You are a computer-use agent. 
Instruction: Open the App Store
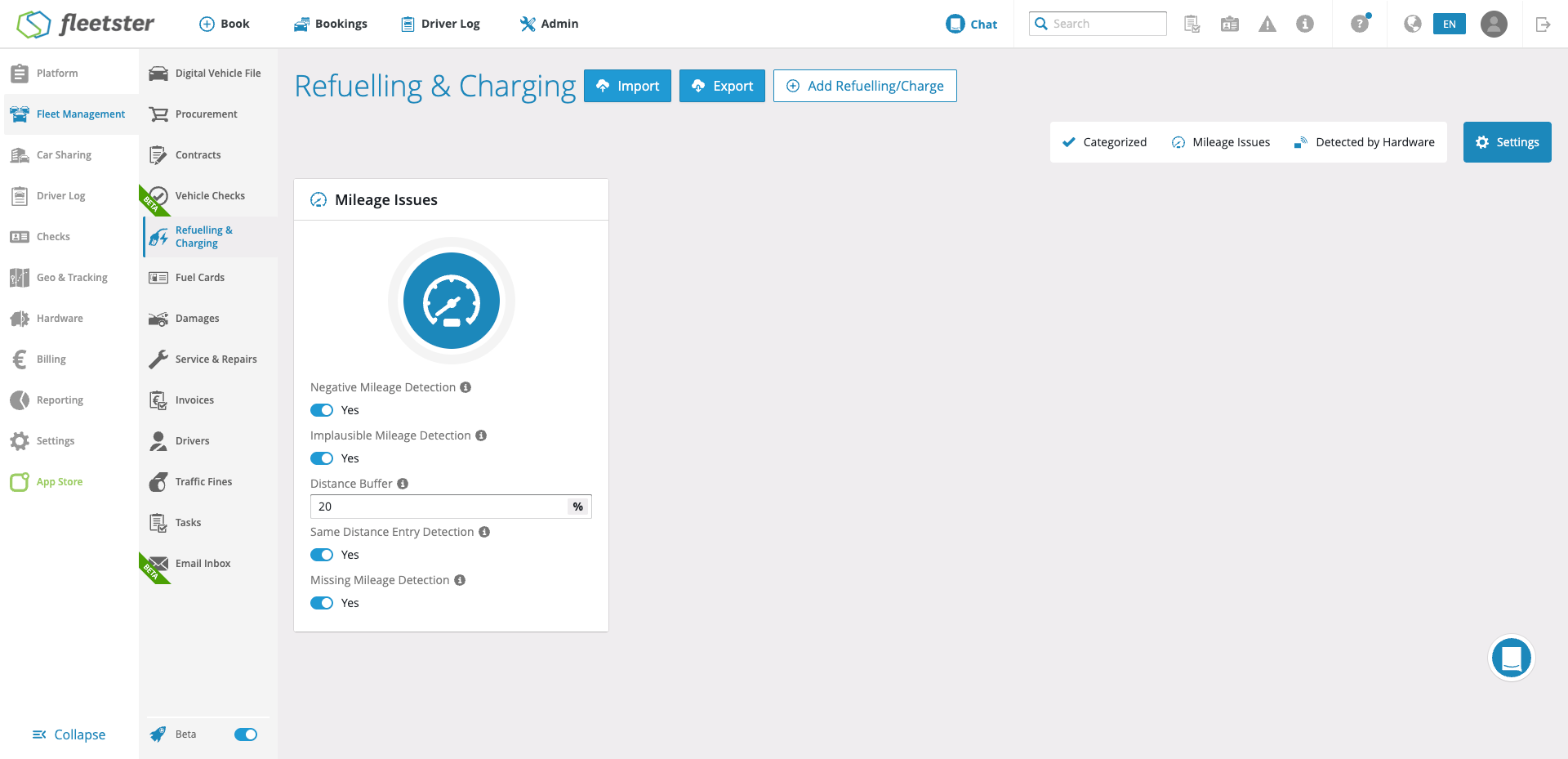(x=69, y=482)
